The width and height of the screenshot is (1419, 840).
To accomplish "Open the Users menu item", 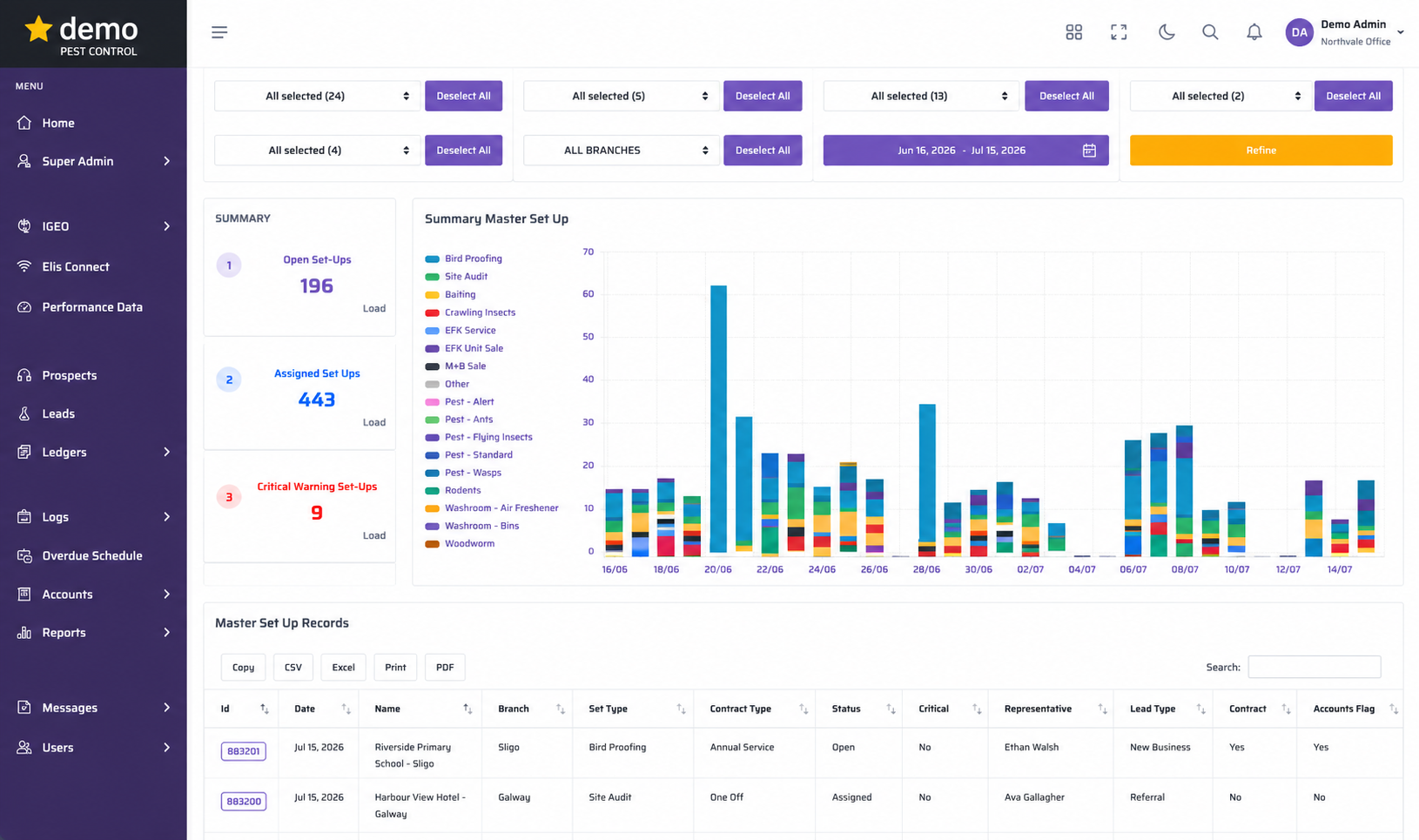I will click(x=93, y=748).
